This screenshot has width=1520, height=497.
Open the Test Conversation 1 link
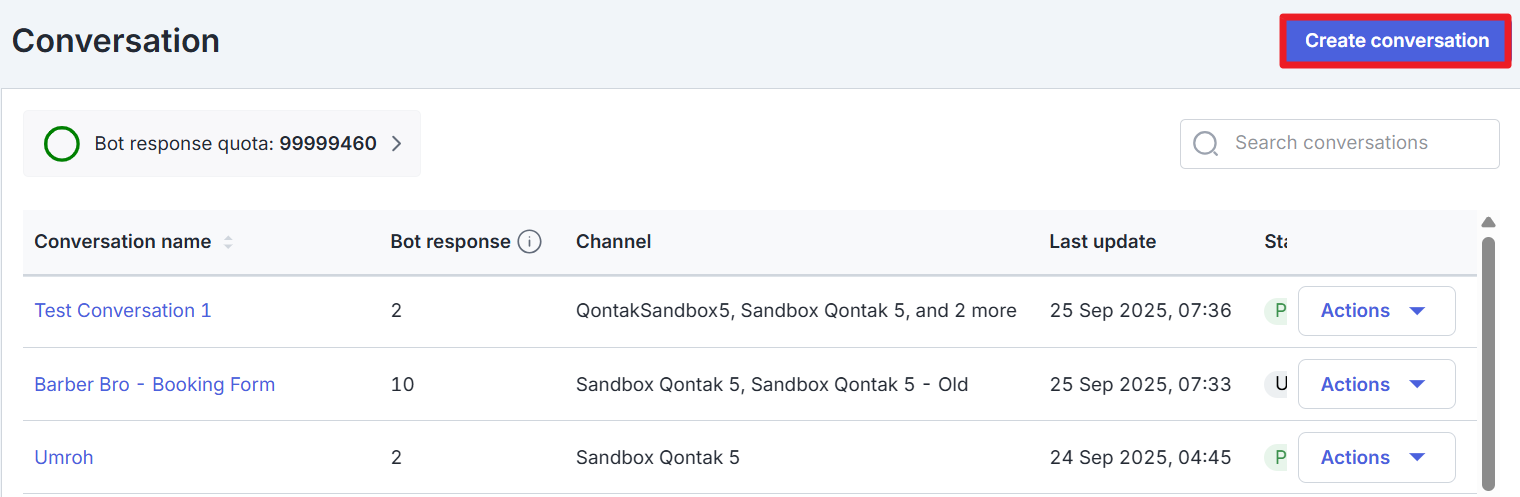click(123, 311)
